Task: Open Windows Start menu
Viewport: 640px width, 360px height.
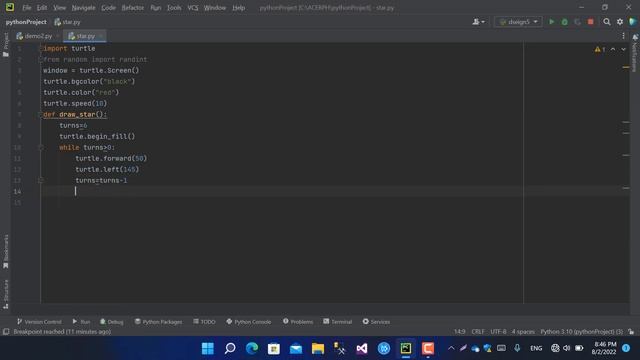Action: (x=208, y=348)
